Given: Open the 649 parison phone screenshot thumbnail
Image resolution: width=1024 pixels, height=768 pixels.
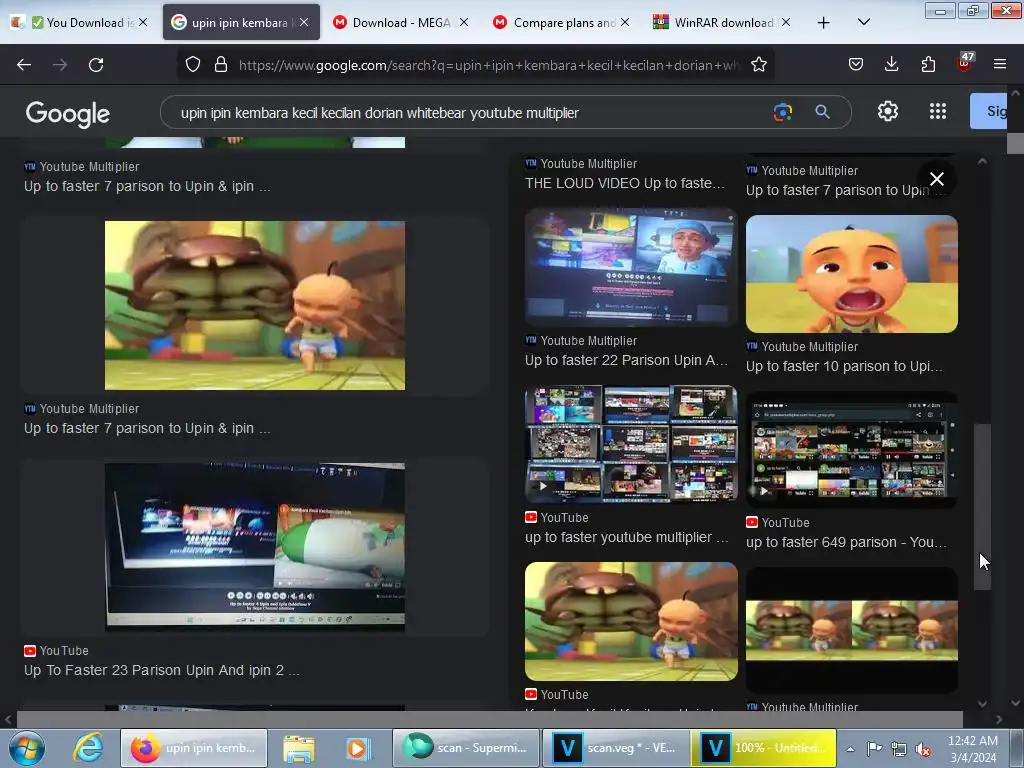Looking at the screenshot, I should (852, 450).
